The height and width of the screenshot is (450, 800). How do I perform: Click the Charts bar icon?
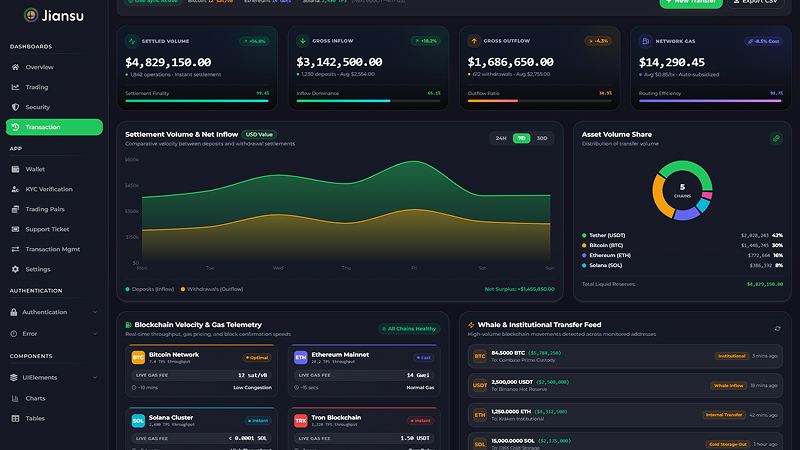[x=15, y=398]
